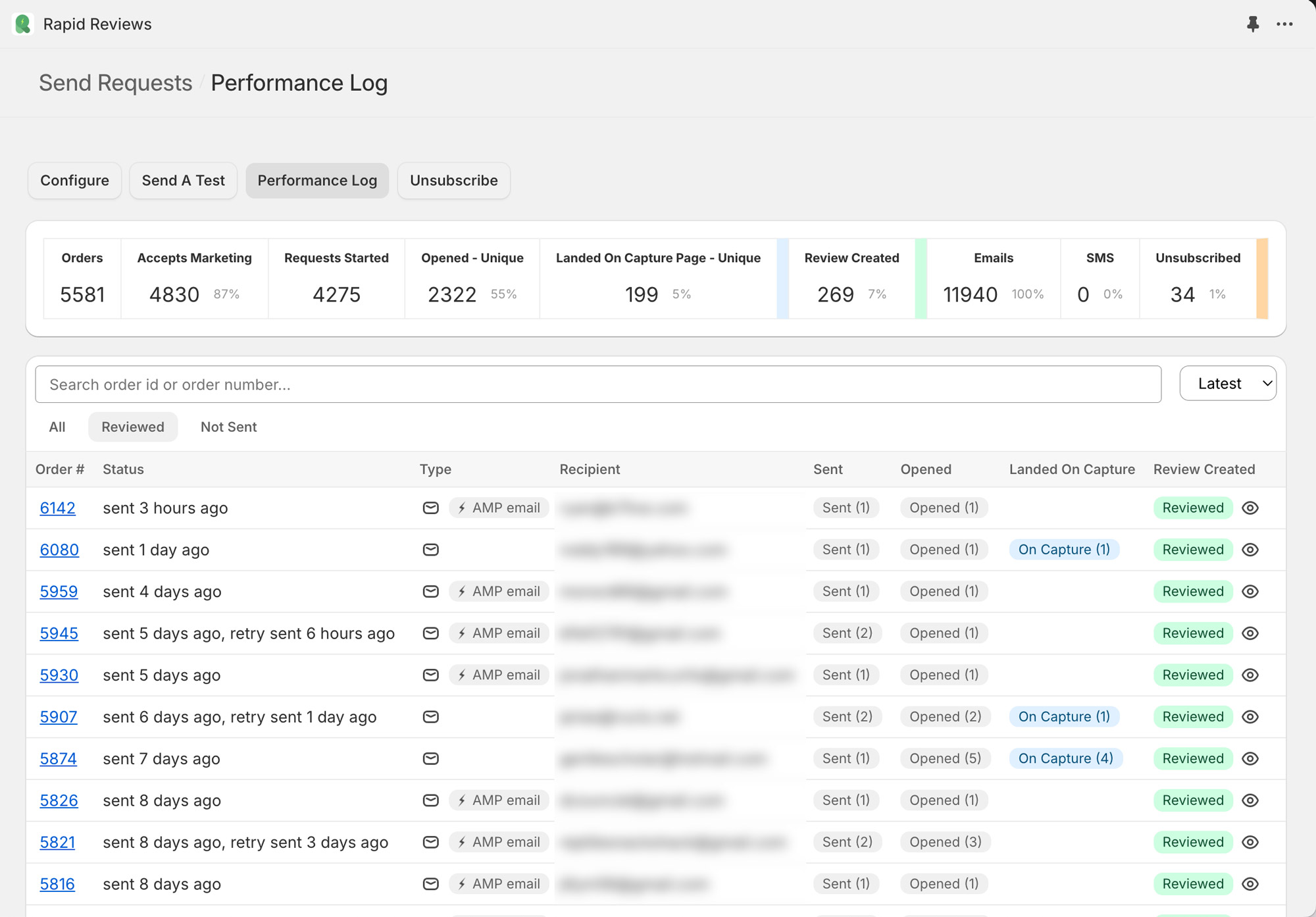Open the three-dots more options menu

coord(1284,24)
